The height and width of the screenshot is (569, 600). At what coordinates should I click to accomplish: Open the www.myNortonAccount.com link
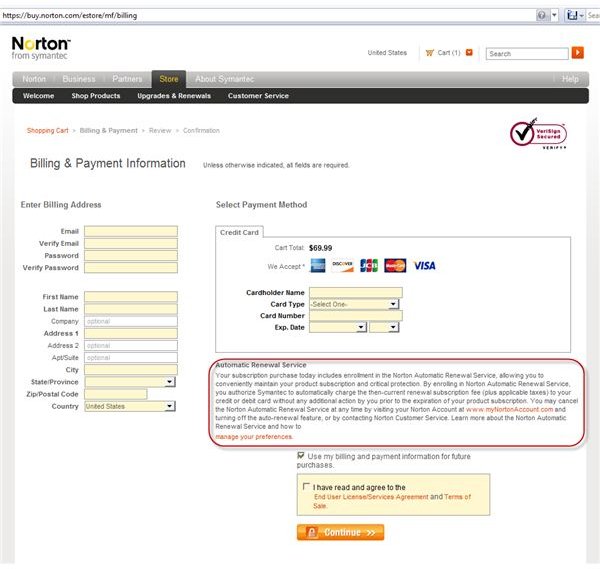(509, 409)
